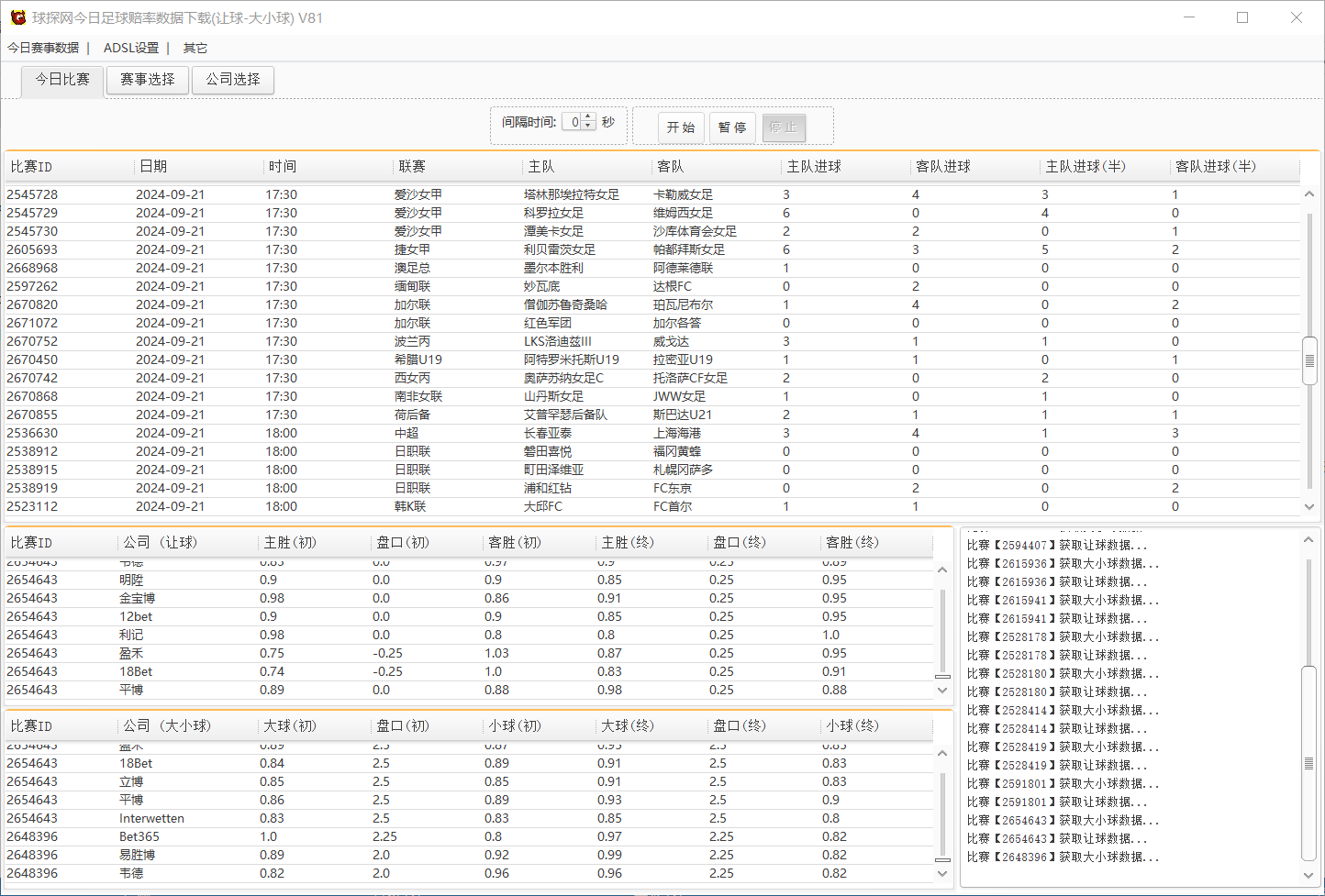The image size is (1325, 896).
Task: Select the 墨尔本胜利 match row
Action: pos(652,268)
